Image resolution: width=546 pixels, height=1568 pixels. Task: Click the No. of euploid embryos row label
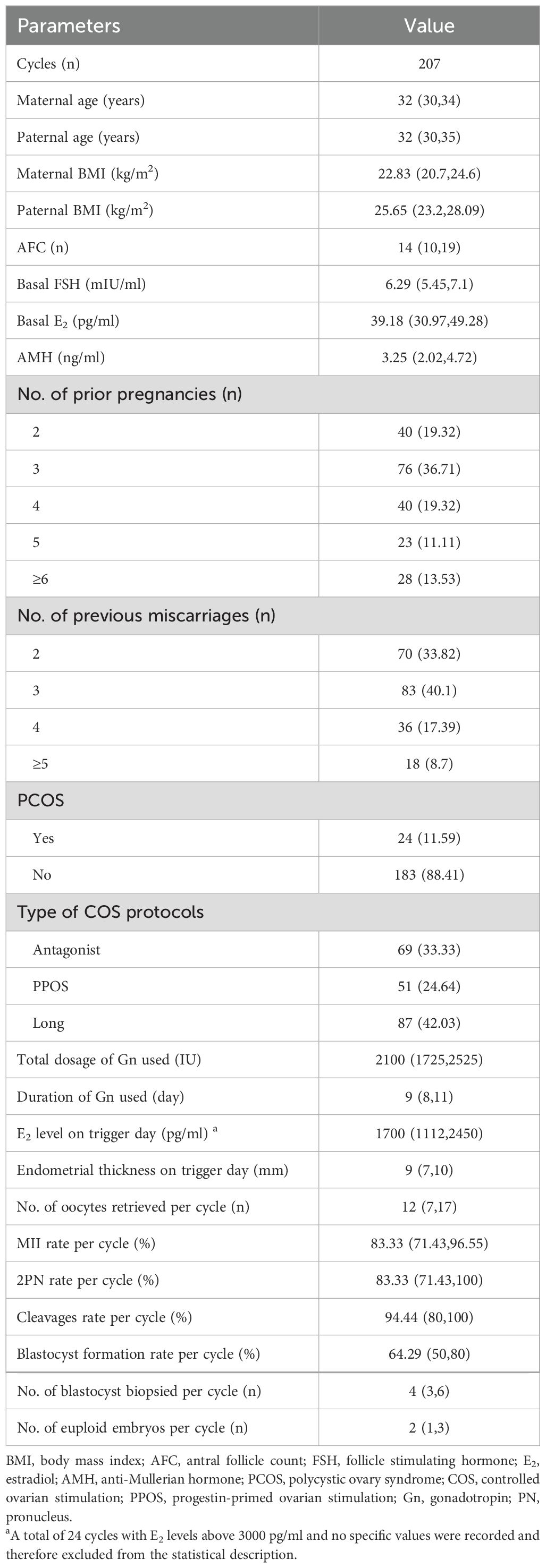(132, 1427)
